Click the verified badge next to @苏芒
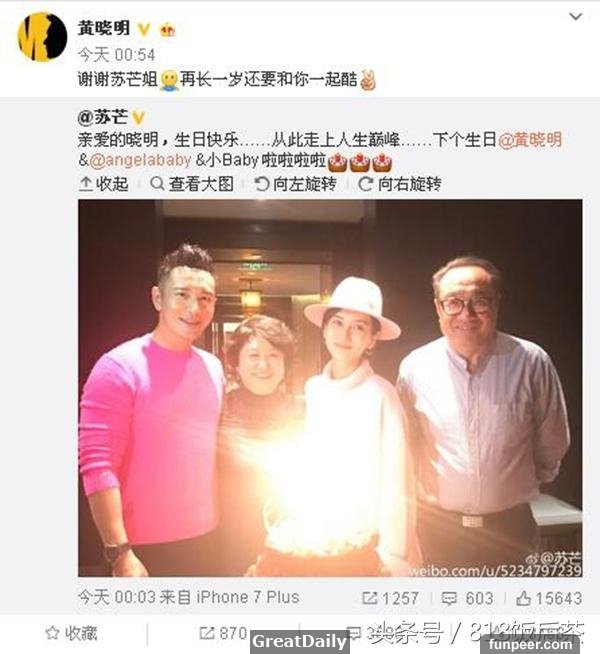The image size is (600, 654). pos(138,118)
